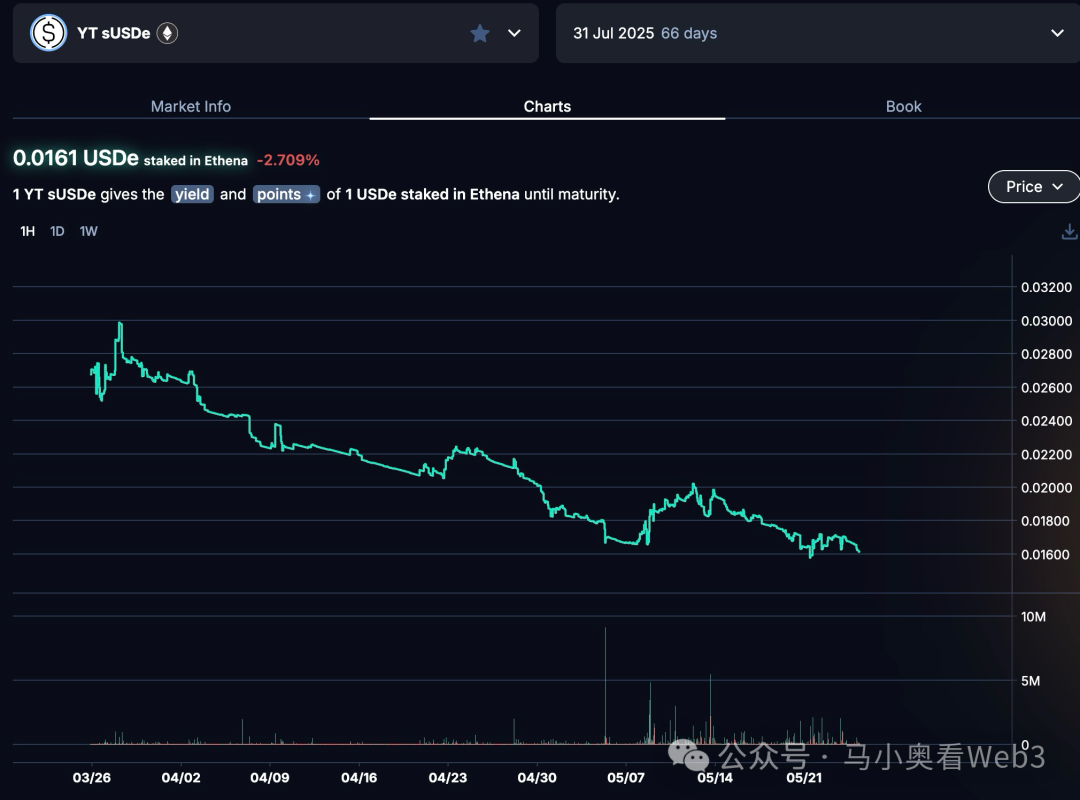This screenshot has width=1080, height=800.
Task: Click the price line peak near 0.03000
Action: [120, 324]
